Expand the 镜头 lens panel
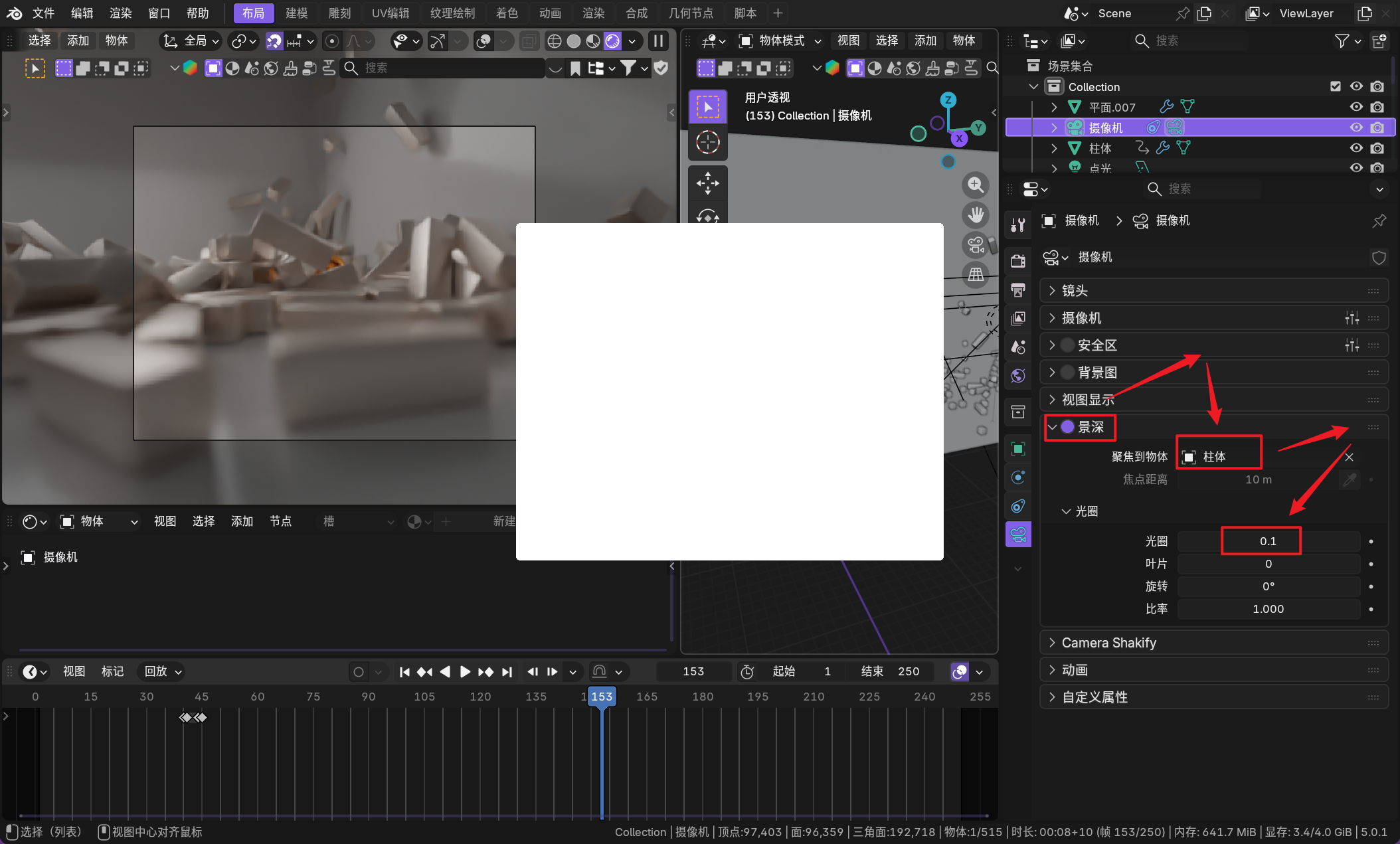 tap(1075, 291)
